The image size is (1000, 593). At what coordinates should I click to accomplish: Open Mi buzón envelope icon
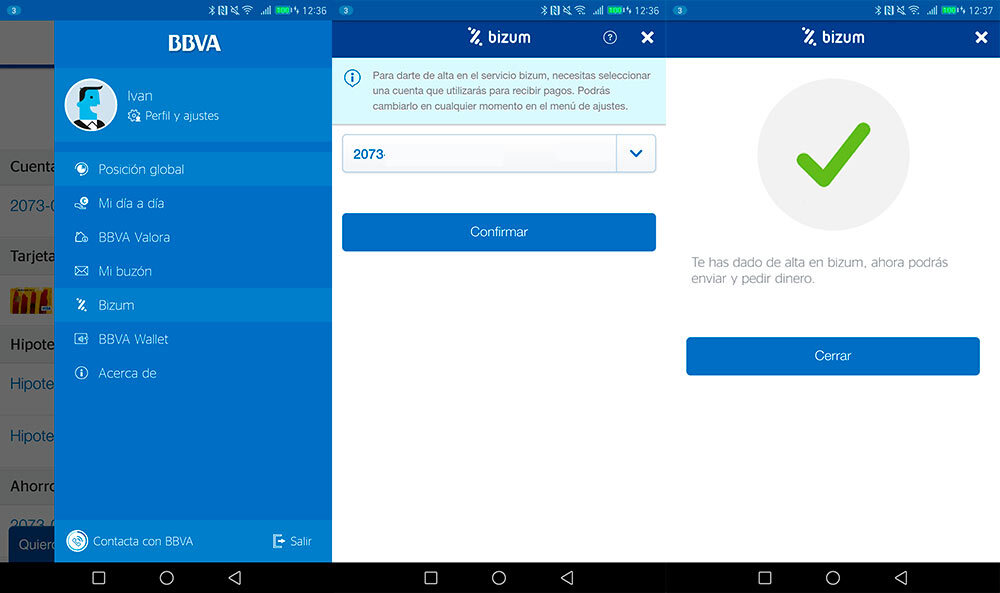pyautogui.click(x=82, y=271)
